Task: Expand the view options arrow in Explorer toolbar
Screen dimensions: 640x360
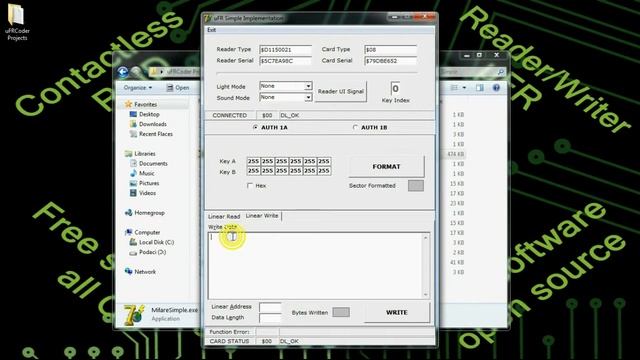Action: coord(464,88)
